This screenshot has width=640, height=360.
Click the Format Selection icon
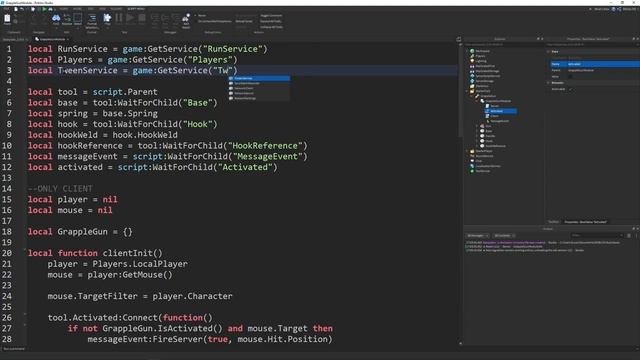pos(92,19)
